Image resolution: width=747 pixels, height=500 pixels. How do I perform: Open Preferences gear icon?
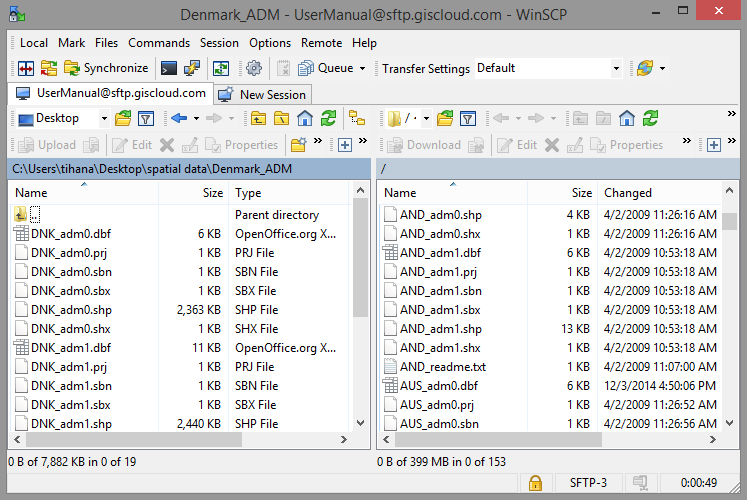pos(253,69)
